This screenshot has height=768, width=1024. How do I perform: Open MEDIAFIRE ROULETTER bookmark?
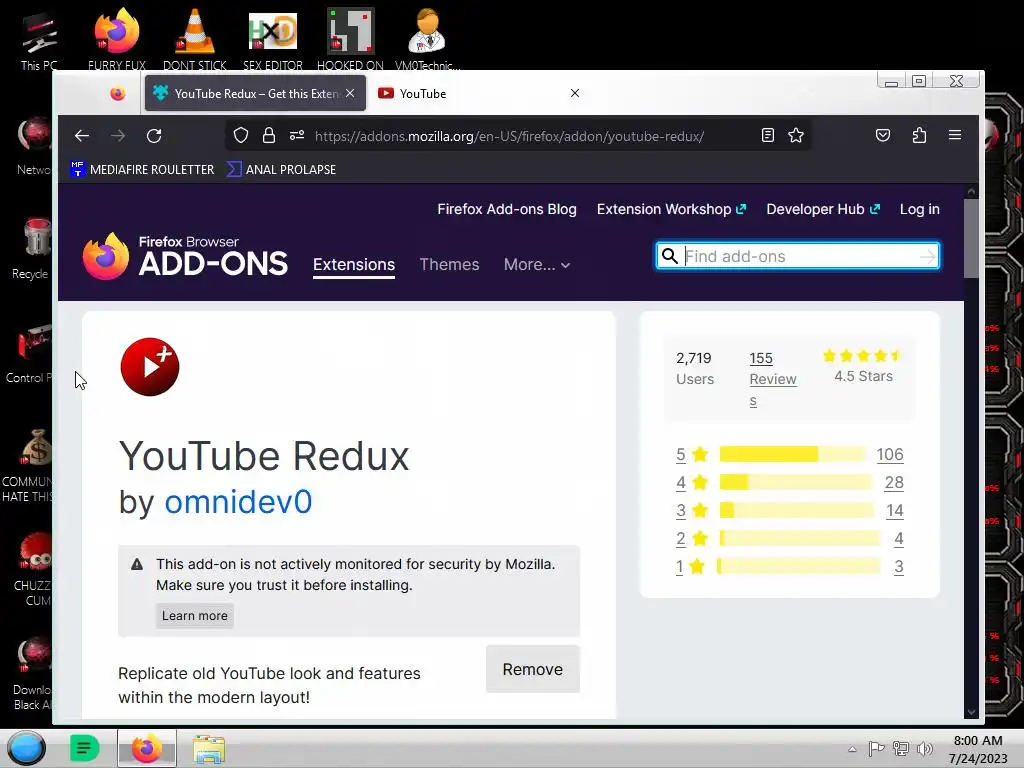(x=142, y=169)
